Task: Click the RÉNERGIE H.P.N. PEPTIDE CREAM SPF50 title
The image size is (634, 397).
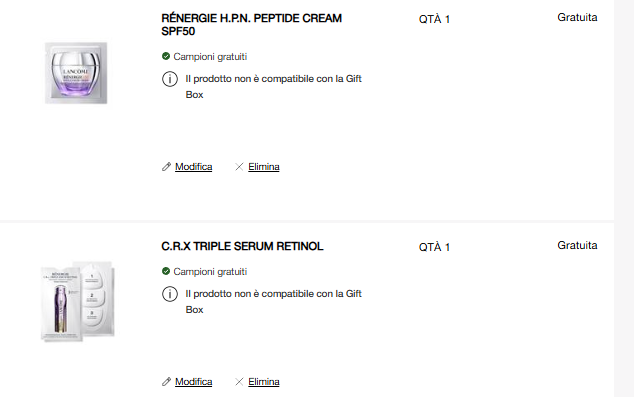Action: 251,25
